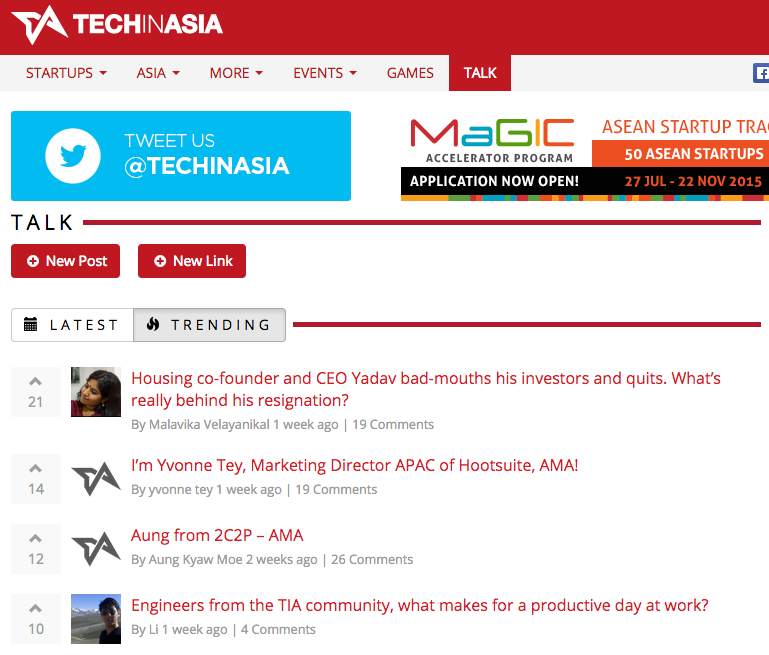Switch to the LATEST tab

tap(73, 325)
